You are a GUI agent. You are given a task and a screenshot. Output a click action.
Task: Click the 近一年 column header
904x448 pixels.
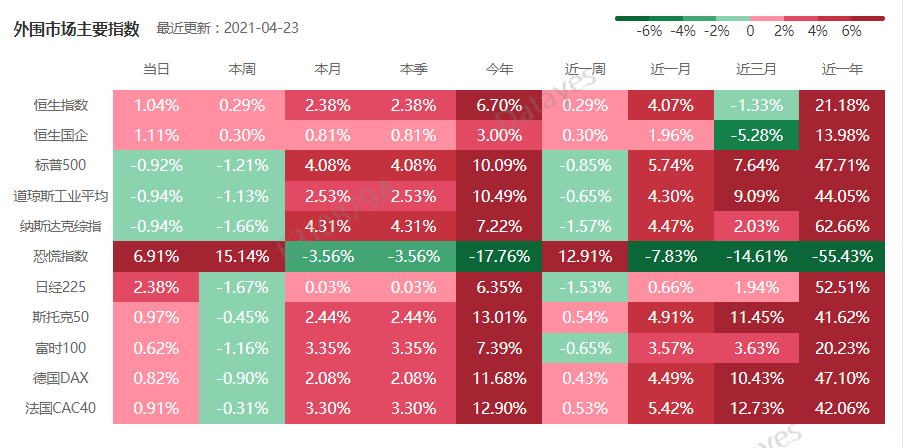842,70
